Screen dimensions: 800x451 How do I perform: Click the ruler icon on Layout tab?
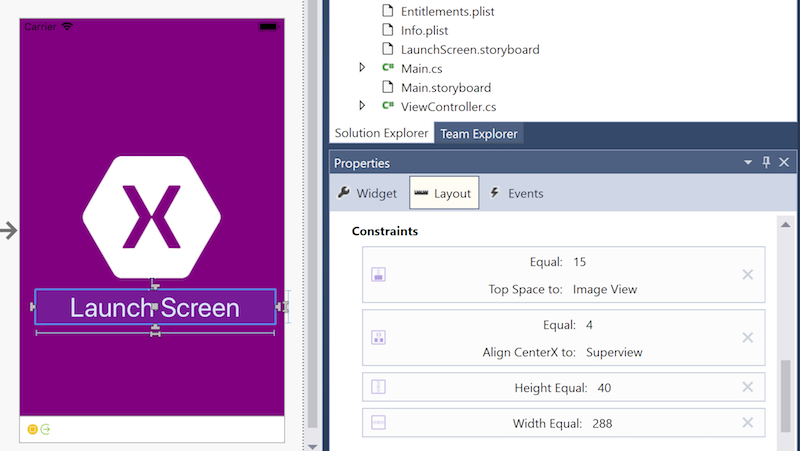coord(421,193)
